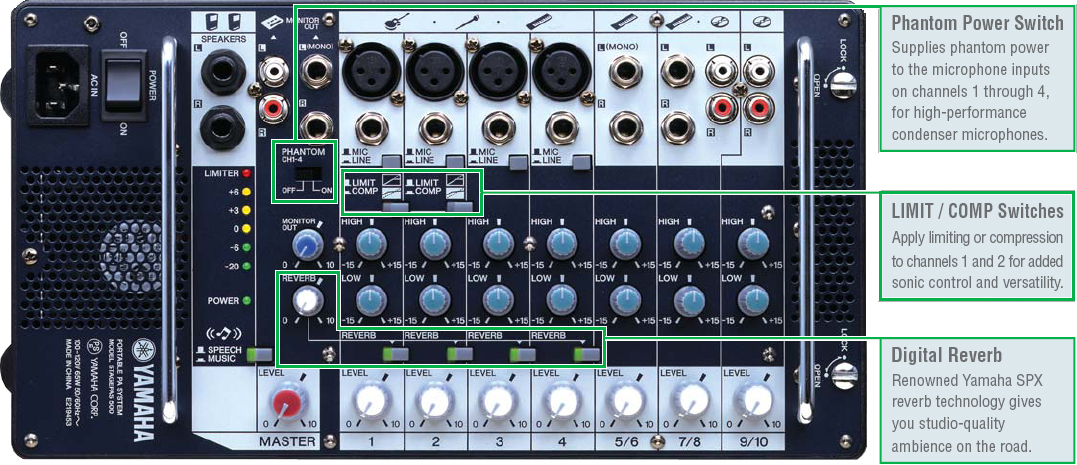
Task: Select the channel 5/6 L(MONO) input jack
Action: click(x=625, y=72)
